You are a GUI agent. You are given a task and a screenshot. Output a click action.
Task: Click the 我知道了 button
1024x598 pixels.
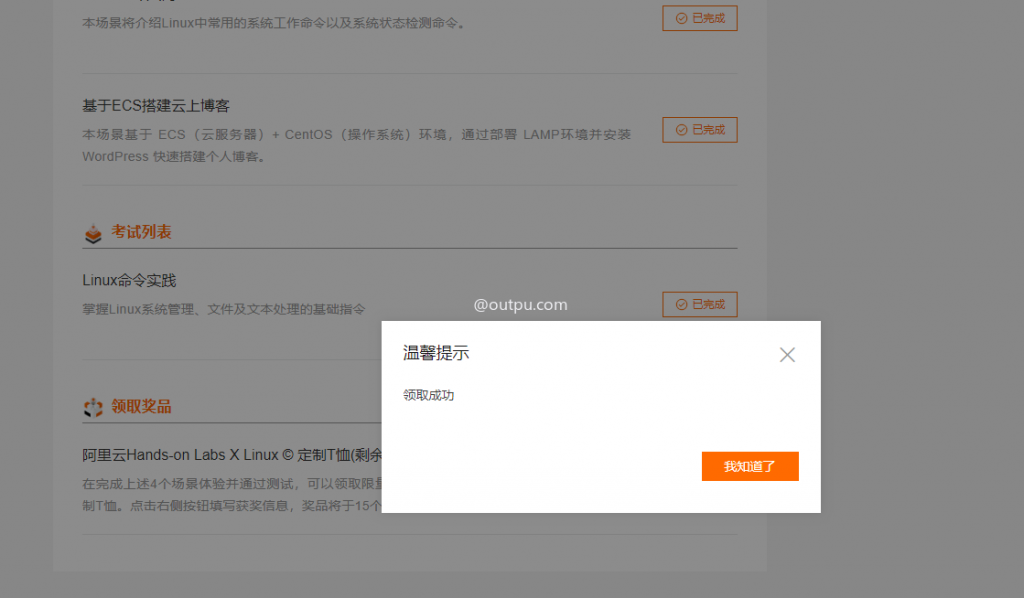(750, 466)
